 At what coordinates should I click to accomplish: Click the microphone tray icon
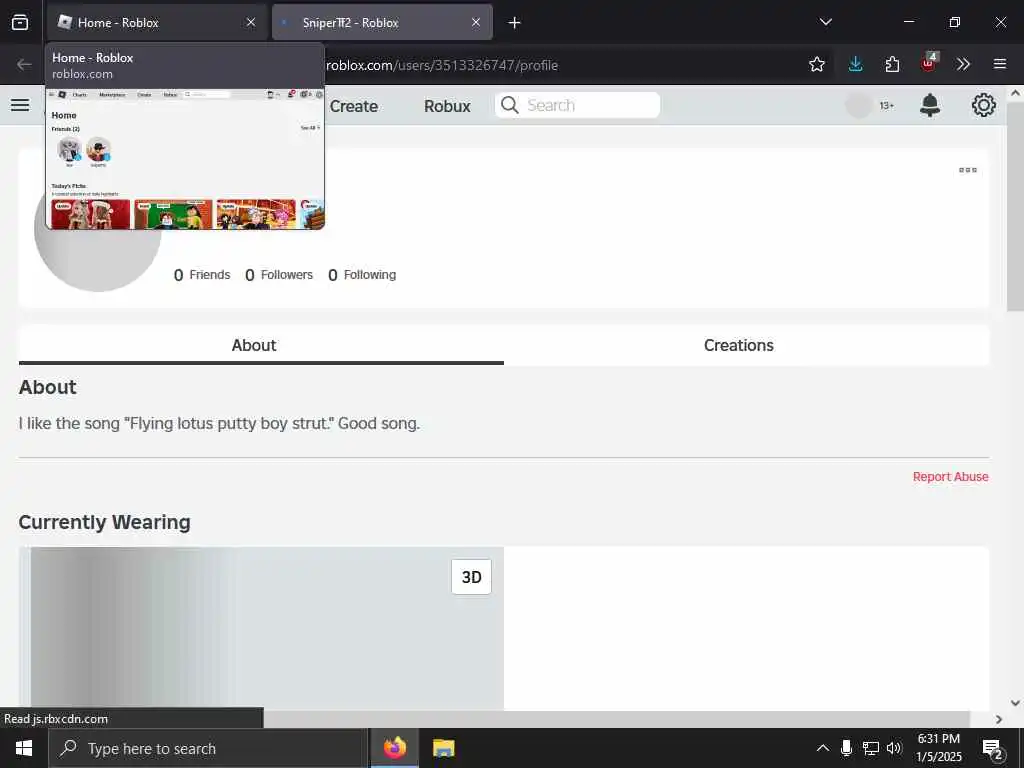(x=846, y=748)
